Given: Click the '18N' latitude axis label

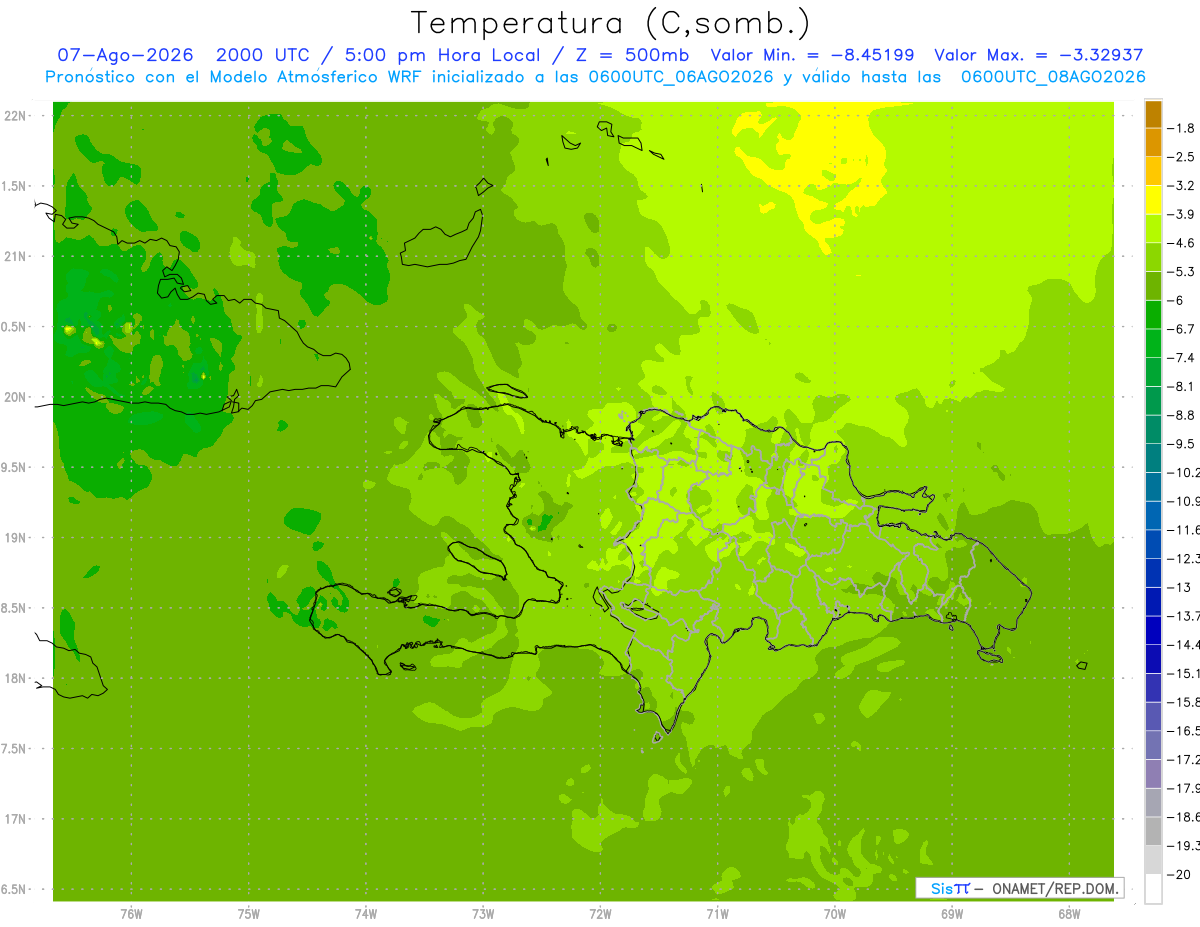Looking at the screenshot, I should pos(17,678).
